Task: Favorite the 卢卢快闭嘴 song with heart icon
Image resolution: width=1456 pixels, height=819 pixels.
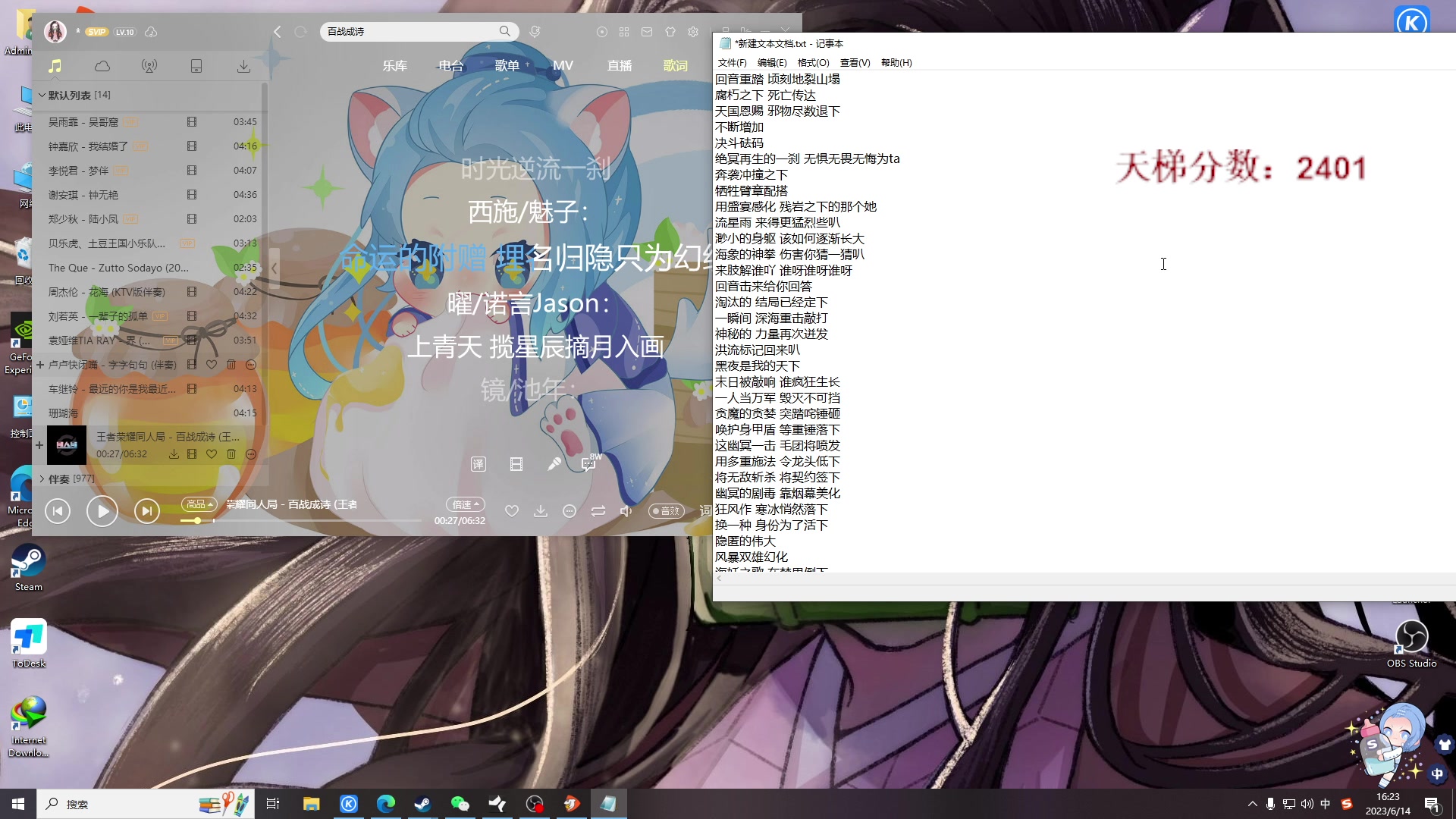Action: [212, 365]
